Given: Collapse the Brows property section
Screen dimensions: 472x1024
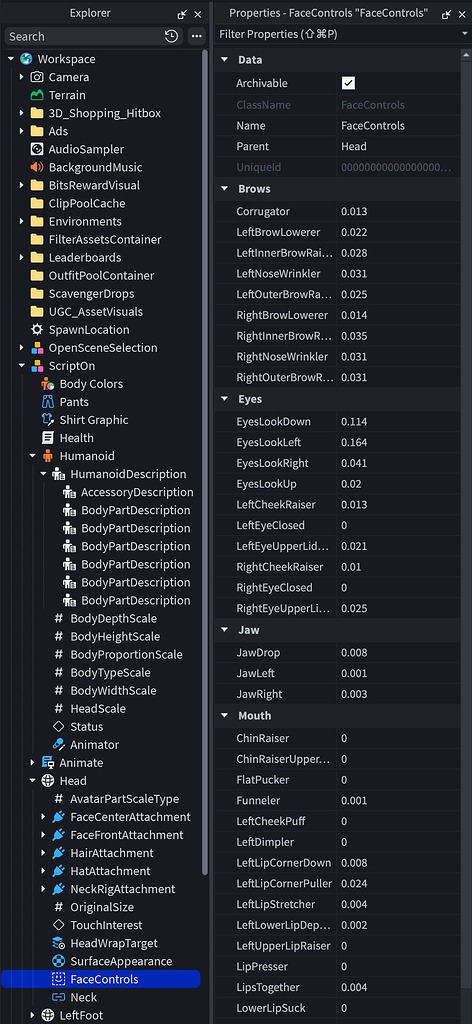Looking at the screenshot, I should tap(225, 189).
